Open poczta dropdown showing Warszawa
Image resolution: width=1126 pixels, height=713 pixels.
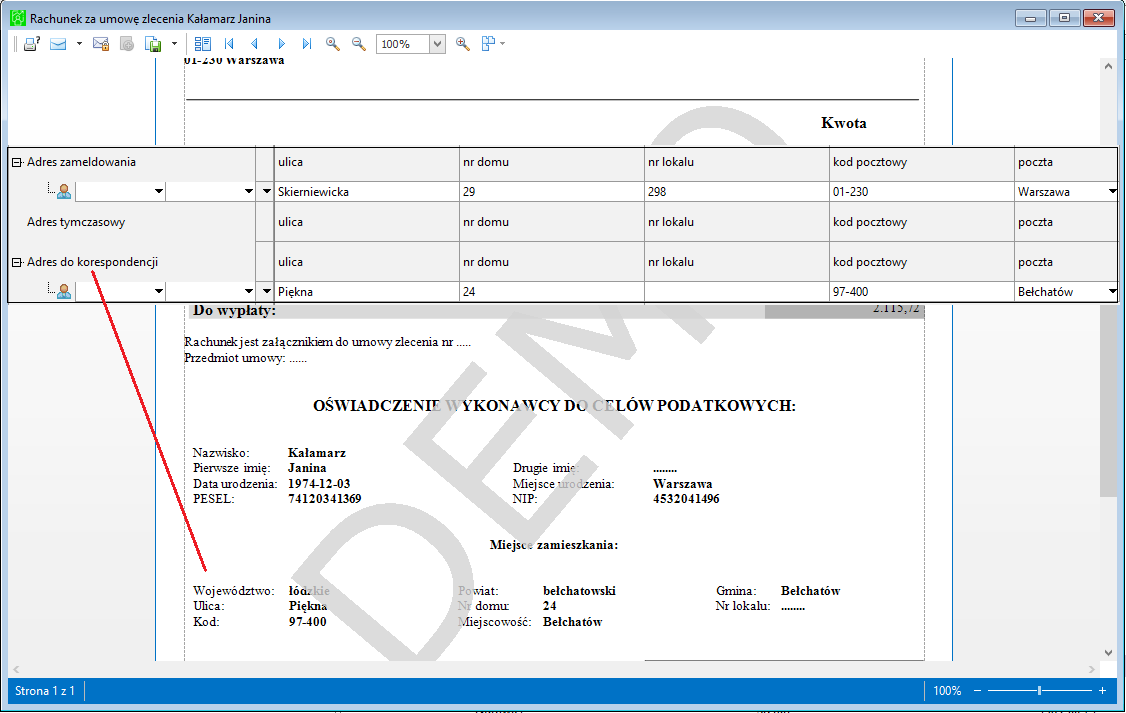[1112, 192]
